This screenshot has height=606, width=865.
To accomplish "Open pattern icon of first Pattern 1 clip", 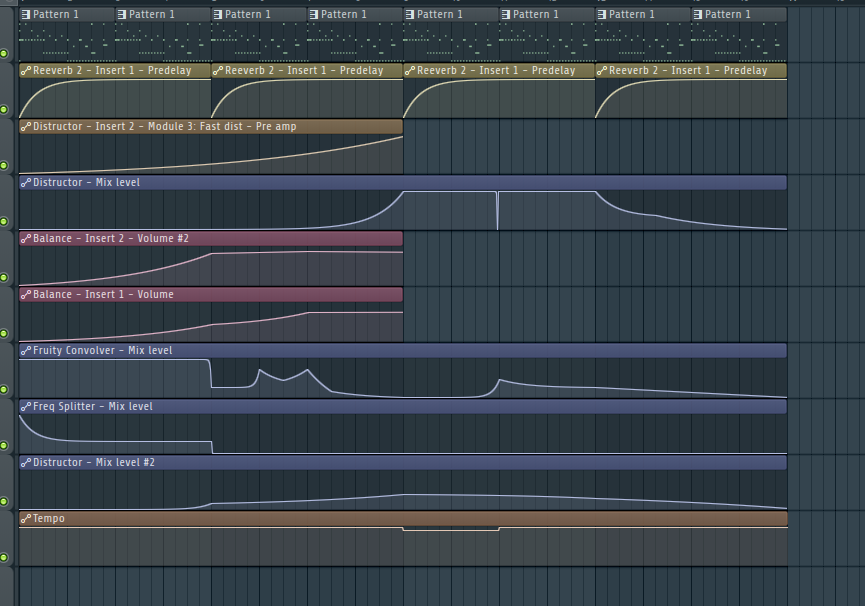I will 25,15.
